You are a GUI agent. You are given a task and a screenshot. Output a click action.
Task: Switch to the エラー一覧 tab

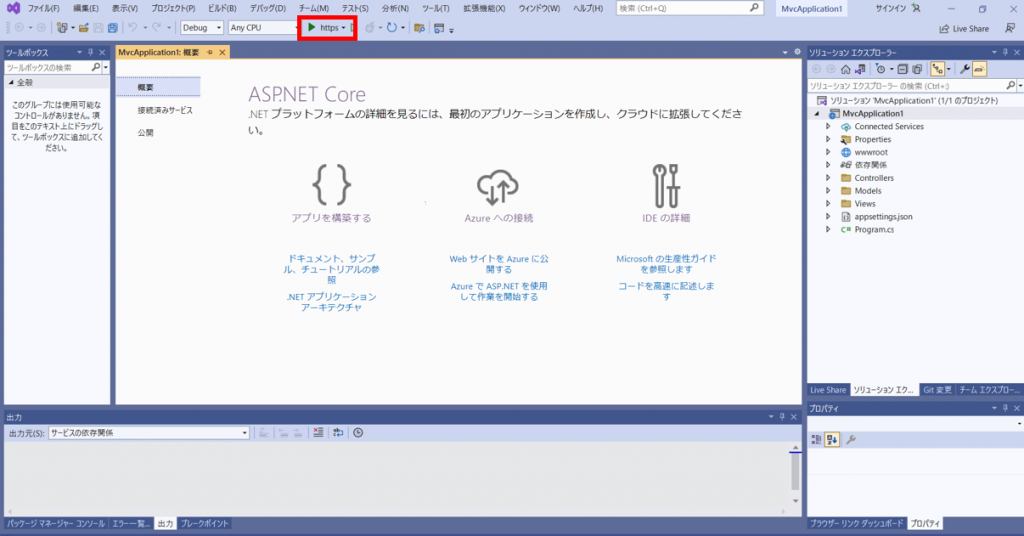[x=131, y=524]
